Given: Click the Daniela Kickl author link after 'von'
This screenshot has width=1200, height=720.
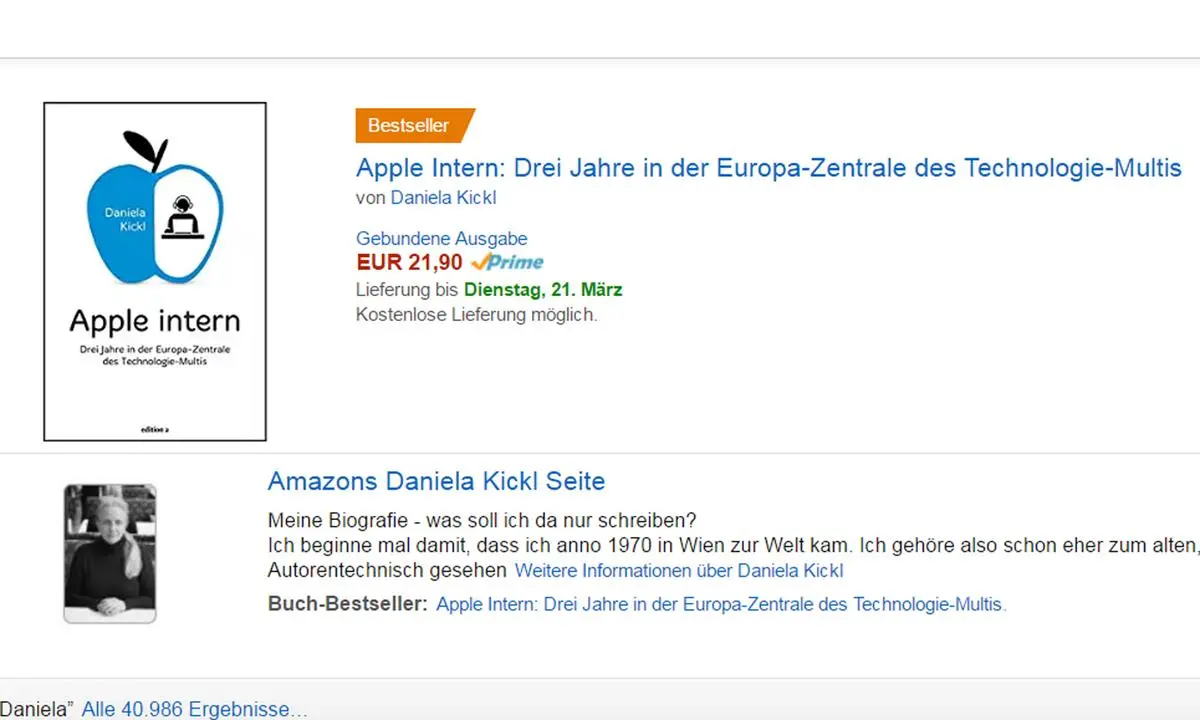Looking at the screenshot, I should pos(443,198).
